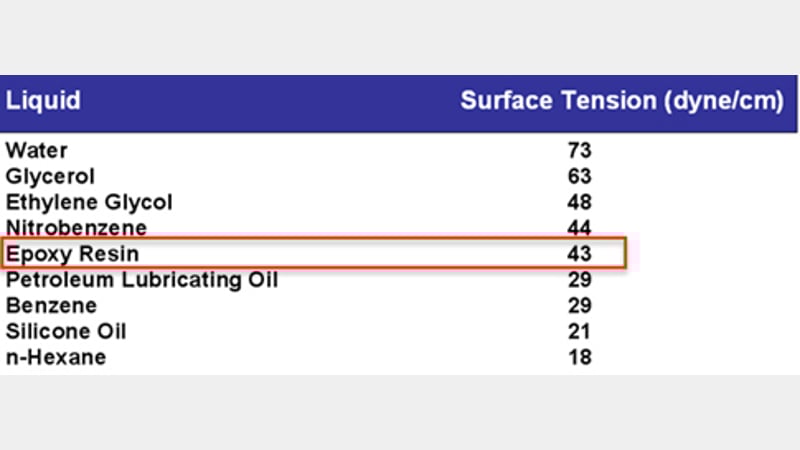Viewport: 800px width, 450px height.
Task: Select the Nitrobenzene row label
Action: 76,228
